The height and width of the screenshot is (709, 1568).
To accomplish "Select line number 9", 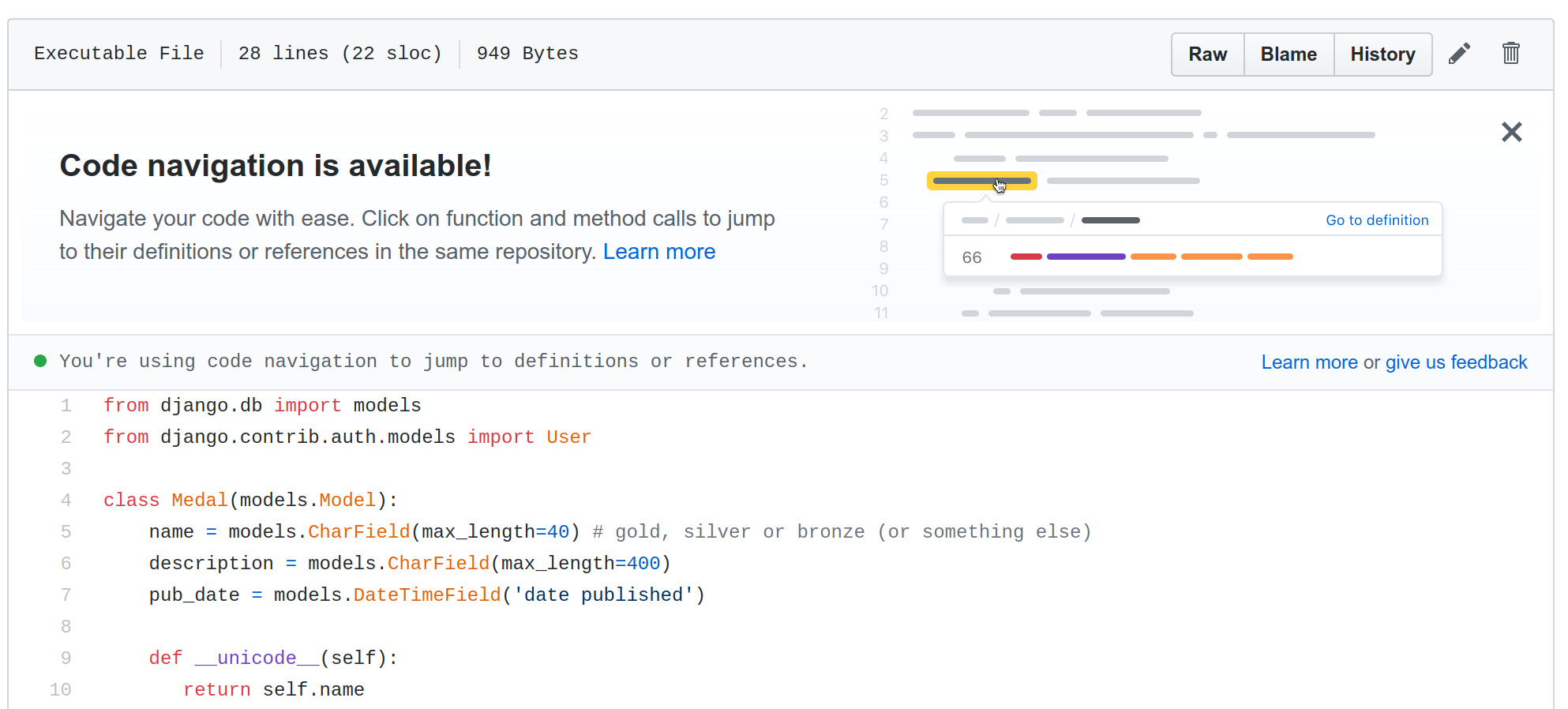I will coord(66,658).
